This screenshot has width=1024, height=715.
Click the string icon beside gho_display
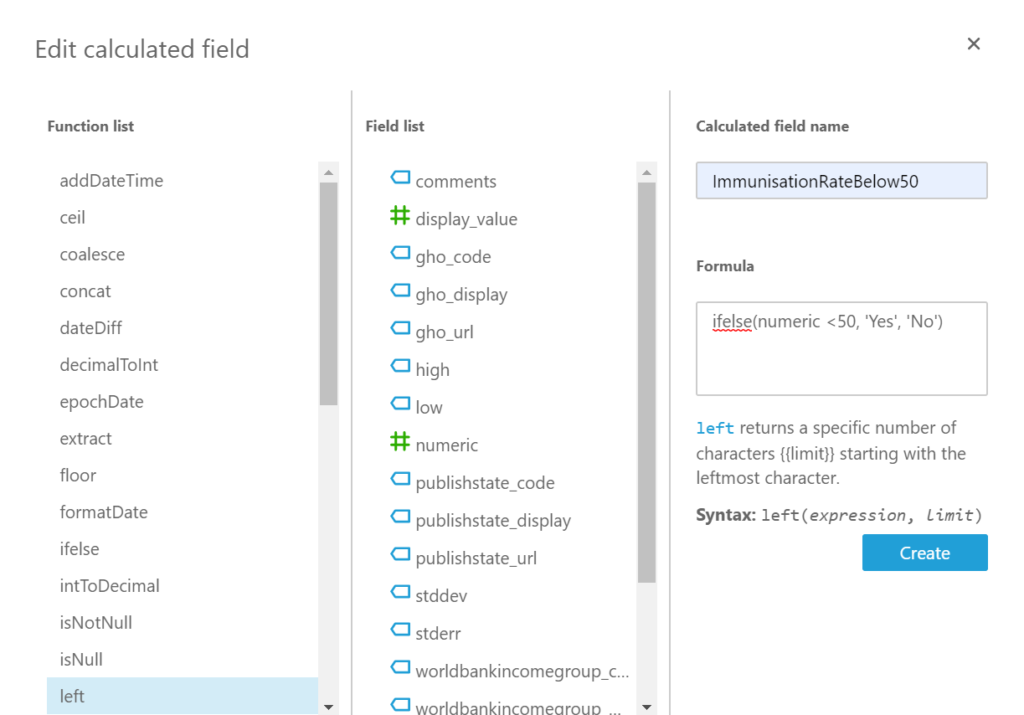[x=400, y=291]
